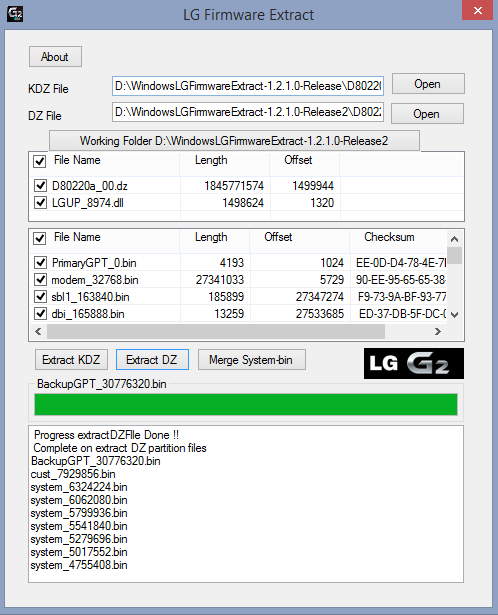Image resolution: width=498 pixels, height=615 pixels.
Task: Uncheck D80220a_00.dz checkbox
Action: point(40,185)
